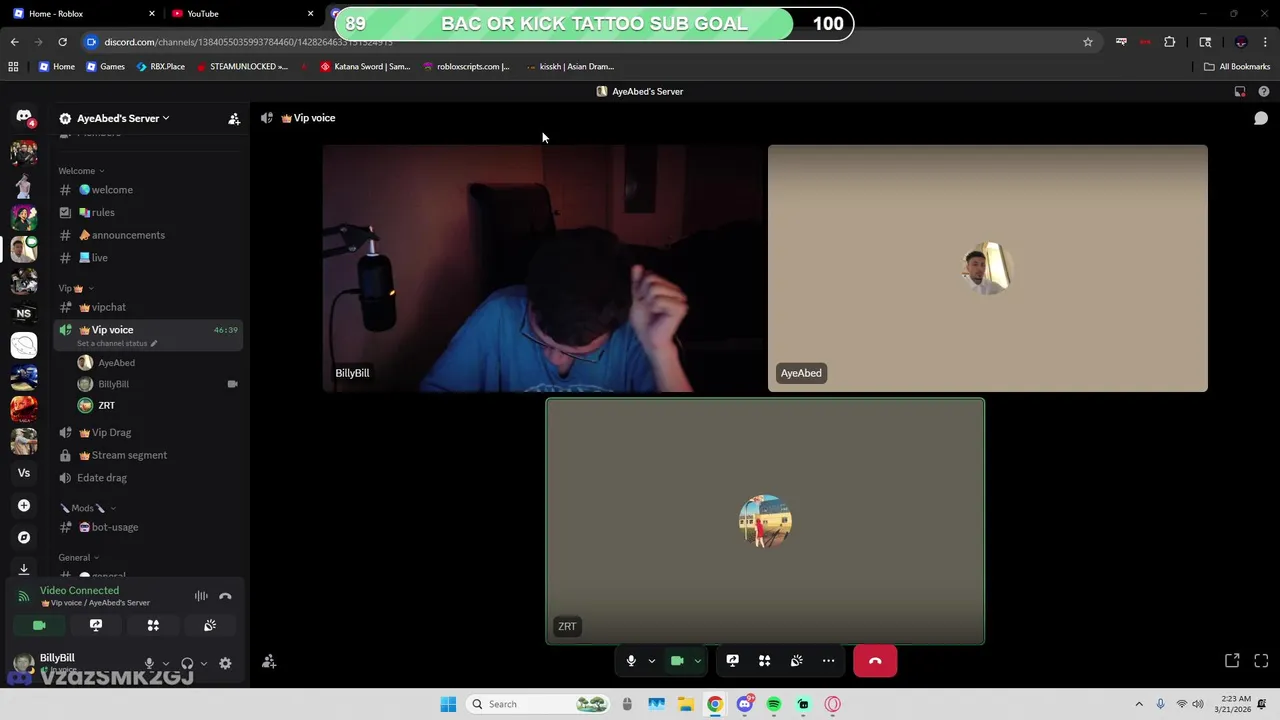
Task: Share screen from left voice panel
Action: pyautogui.click(x=96, y=625)
